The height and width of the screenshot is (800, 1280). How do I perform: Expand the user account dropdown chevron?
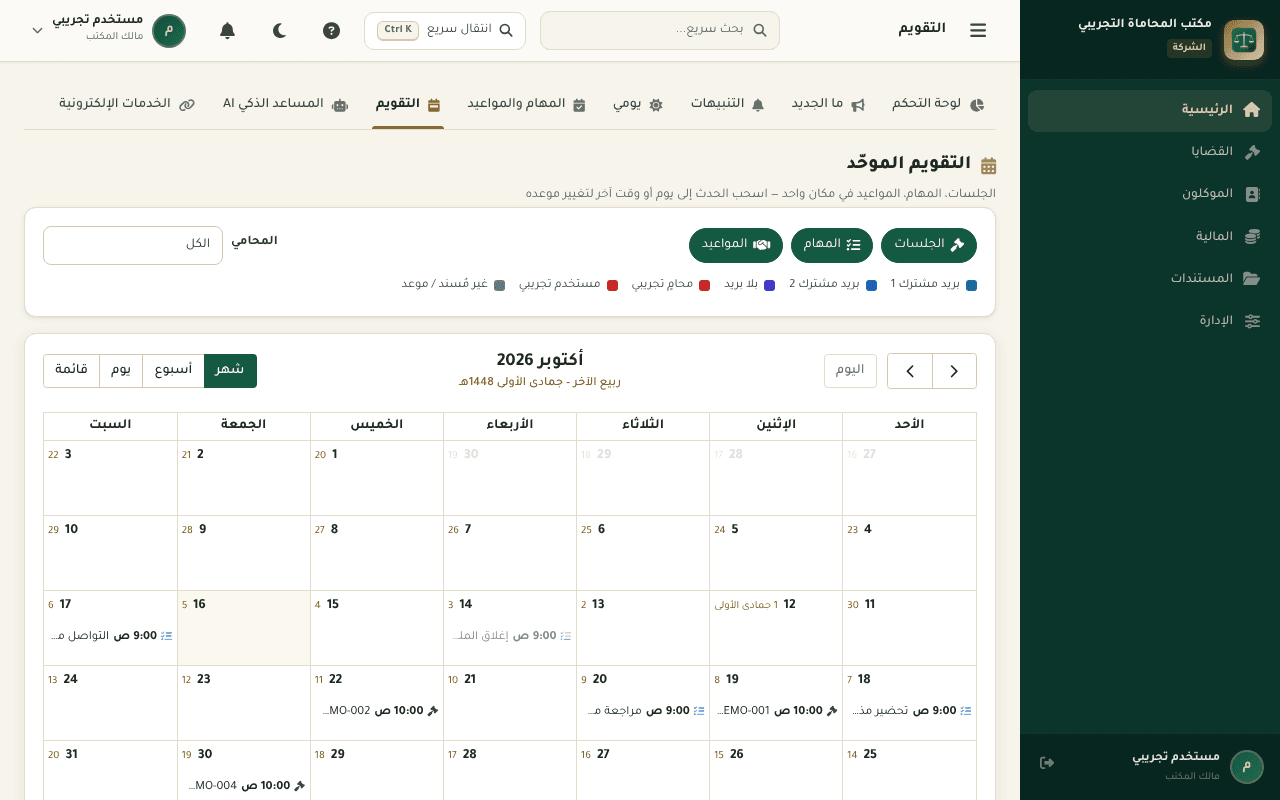[x=38, y=30]
